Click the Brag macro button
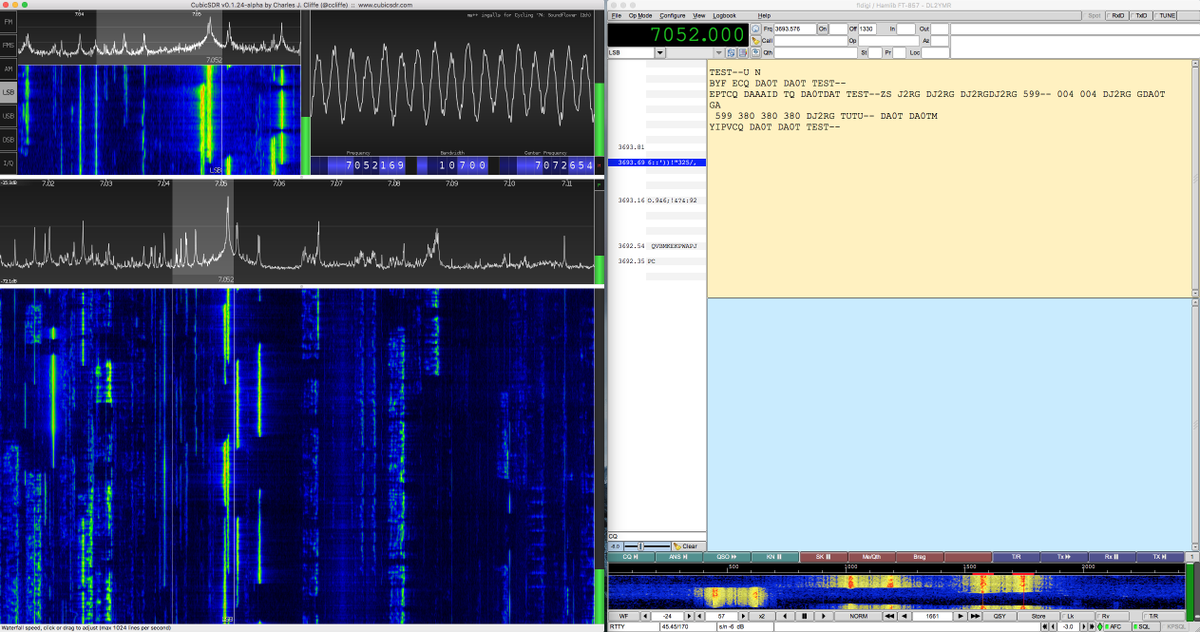Image resolution: width=1200 pixels, height=632 pixels. click(919, 557)
